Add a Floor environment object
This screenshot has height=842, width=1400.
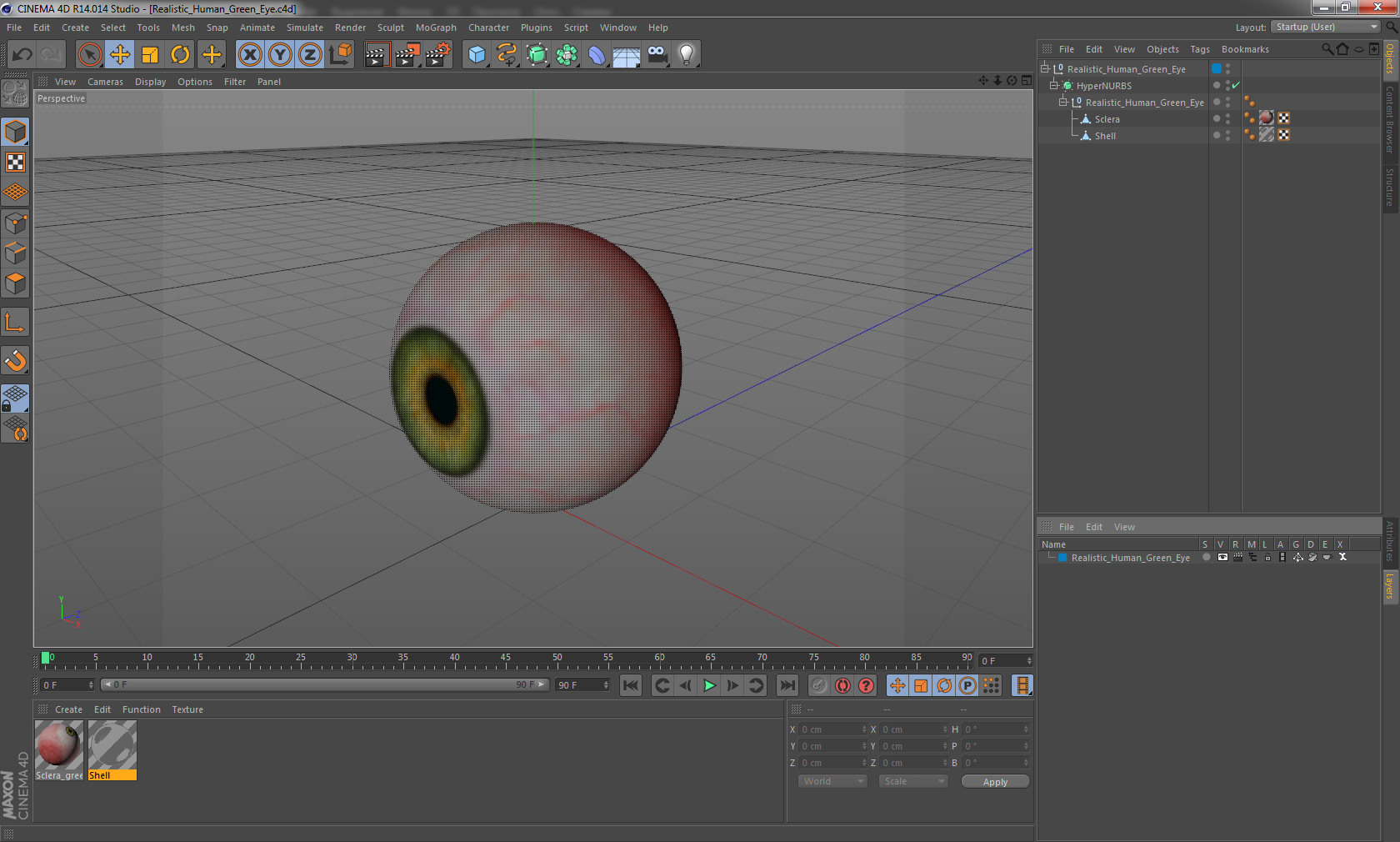point(627,55)
